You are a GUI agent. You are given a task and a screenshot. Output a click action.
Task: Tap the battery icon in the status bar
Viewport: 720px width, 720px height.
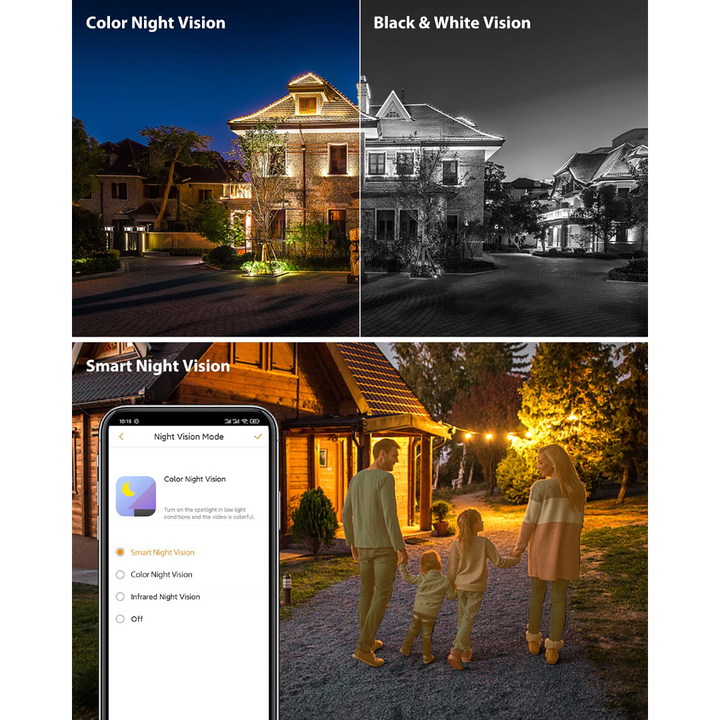point(254,421)
